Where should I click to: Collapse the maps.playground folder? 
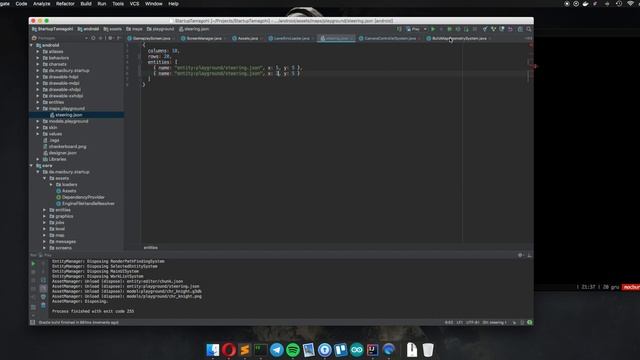(38, 109)
